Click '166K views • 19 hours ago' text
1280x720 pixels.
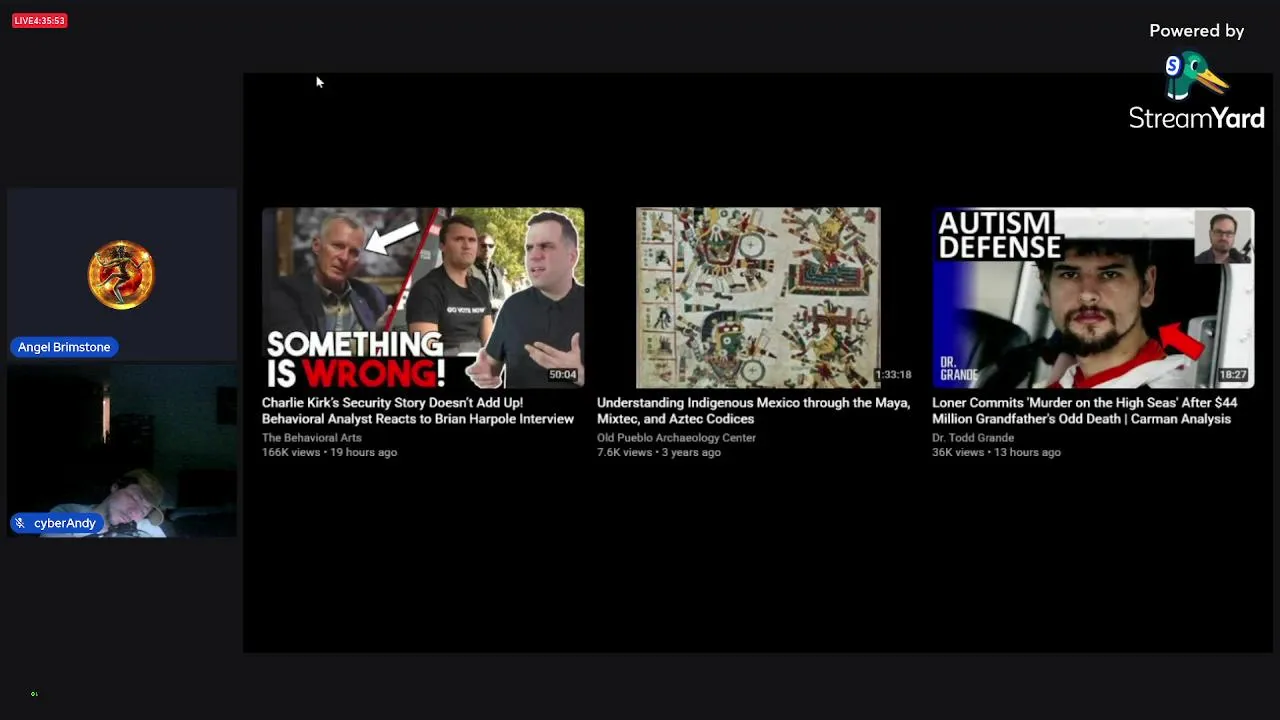pyautogui.click(x=329, y=453)
